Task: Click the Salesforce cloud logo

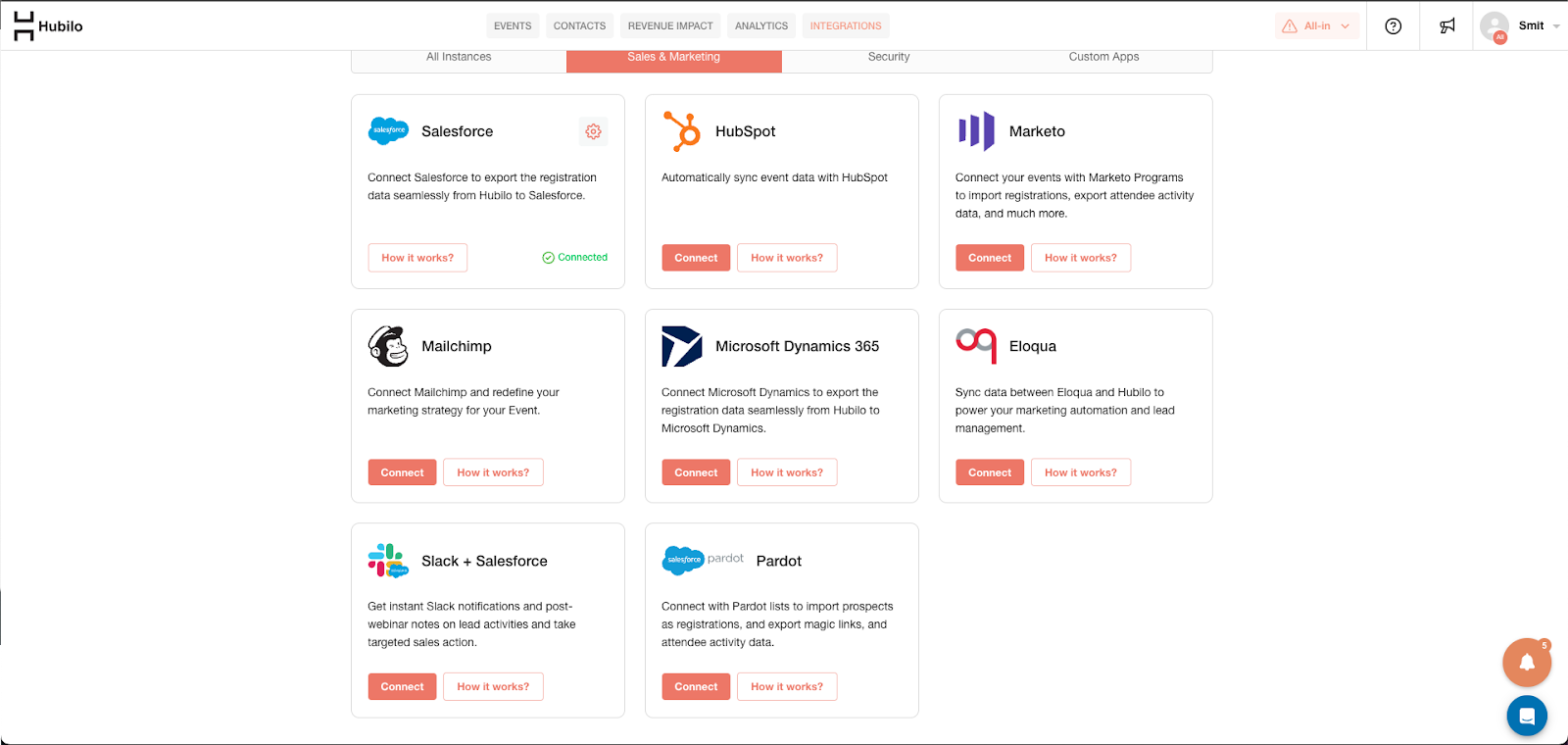Action: (x=388, y=130)
